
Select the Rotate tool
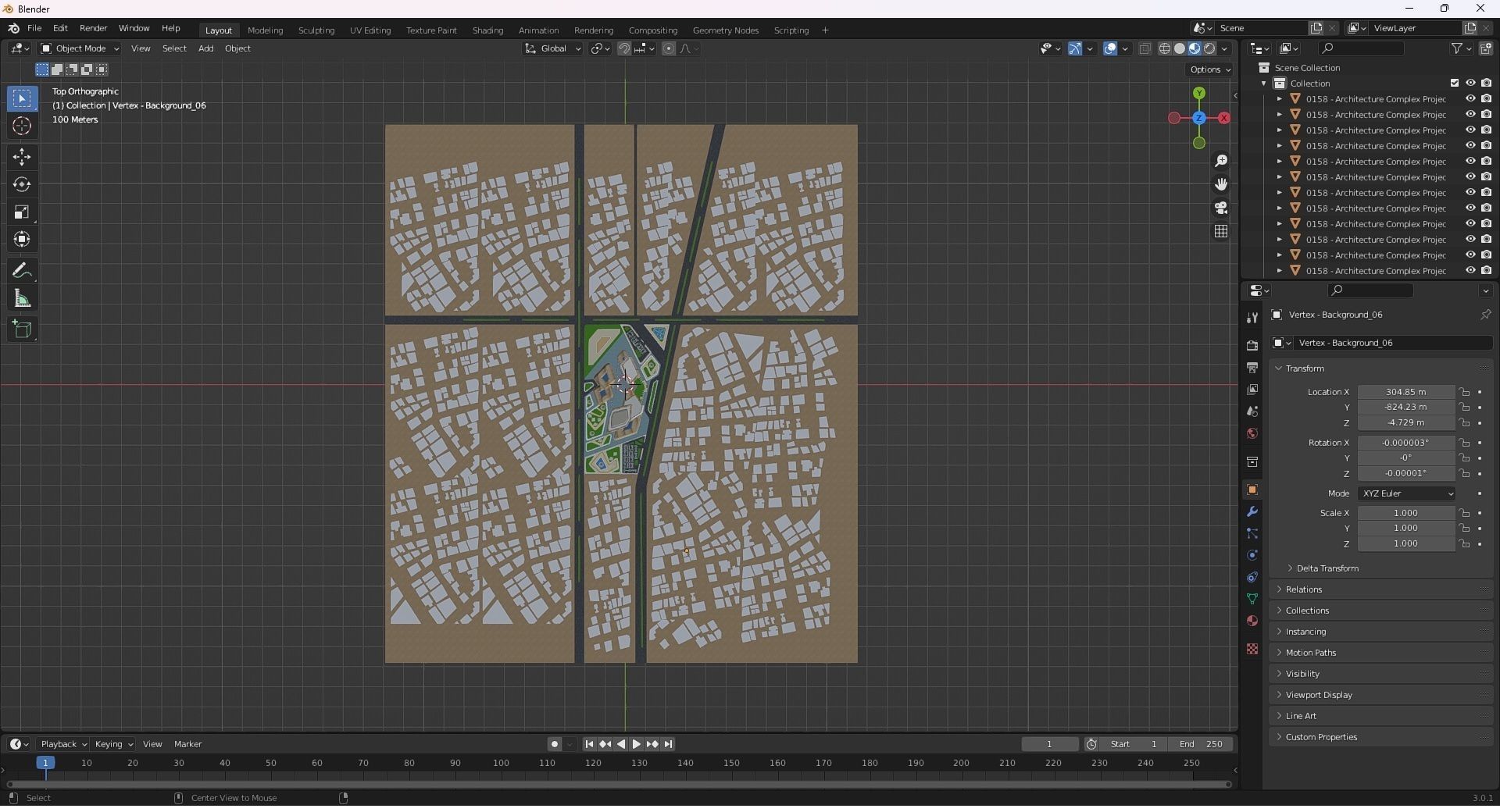coord(22,185)
